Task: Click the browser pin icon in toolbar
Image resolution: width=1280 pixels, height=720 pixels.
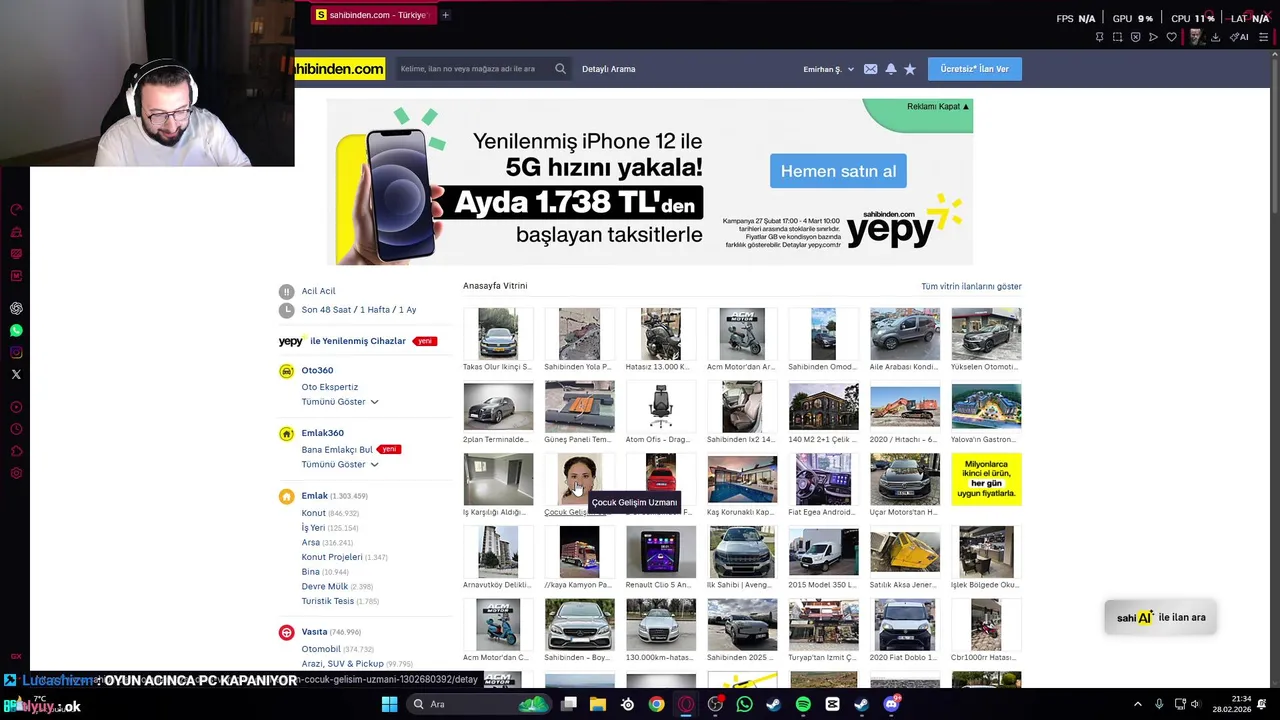Action: tap(1099, 37)
